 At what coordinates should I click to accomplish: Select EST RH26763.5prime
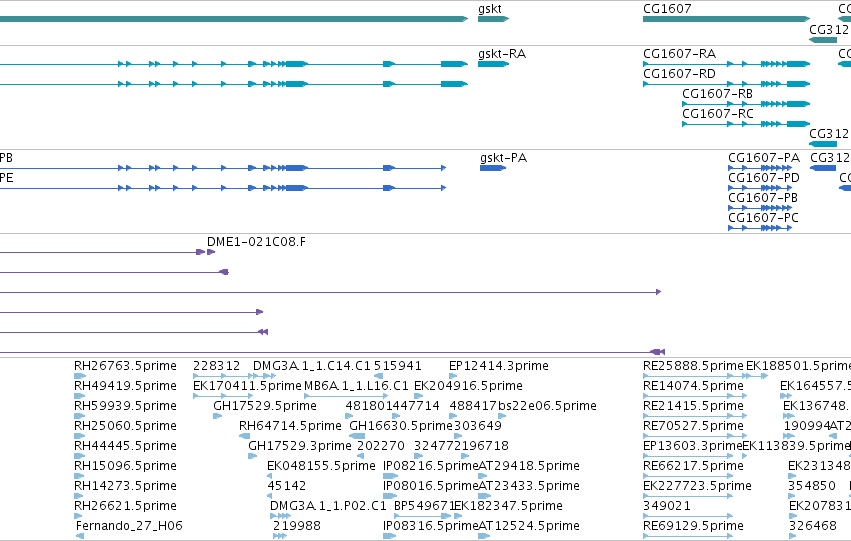(125, 366)
